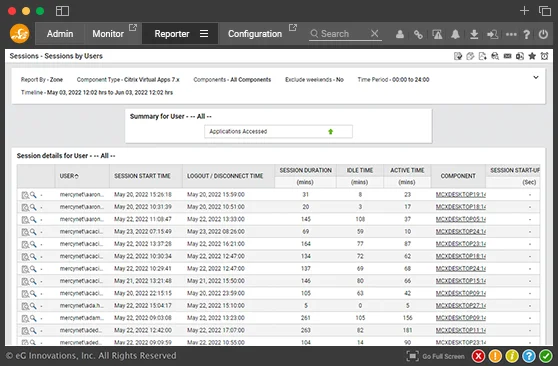Image resolution: width=558 pixels, height=366 pixels.
Task: Toggle USER column sort order
Action: point(69,176)
